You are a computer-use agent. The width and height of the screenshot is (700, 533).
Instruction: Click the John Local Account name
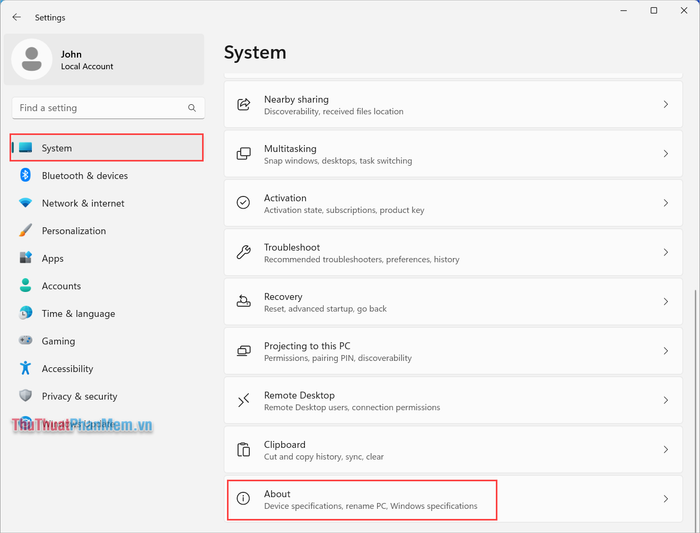pyautogui.click(x=87, y=60)
